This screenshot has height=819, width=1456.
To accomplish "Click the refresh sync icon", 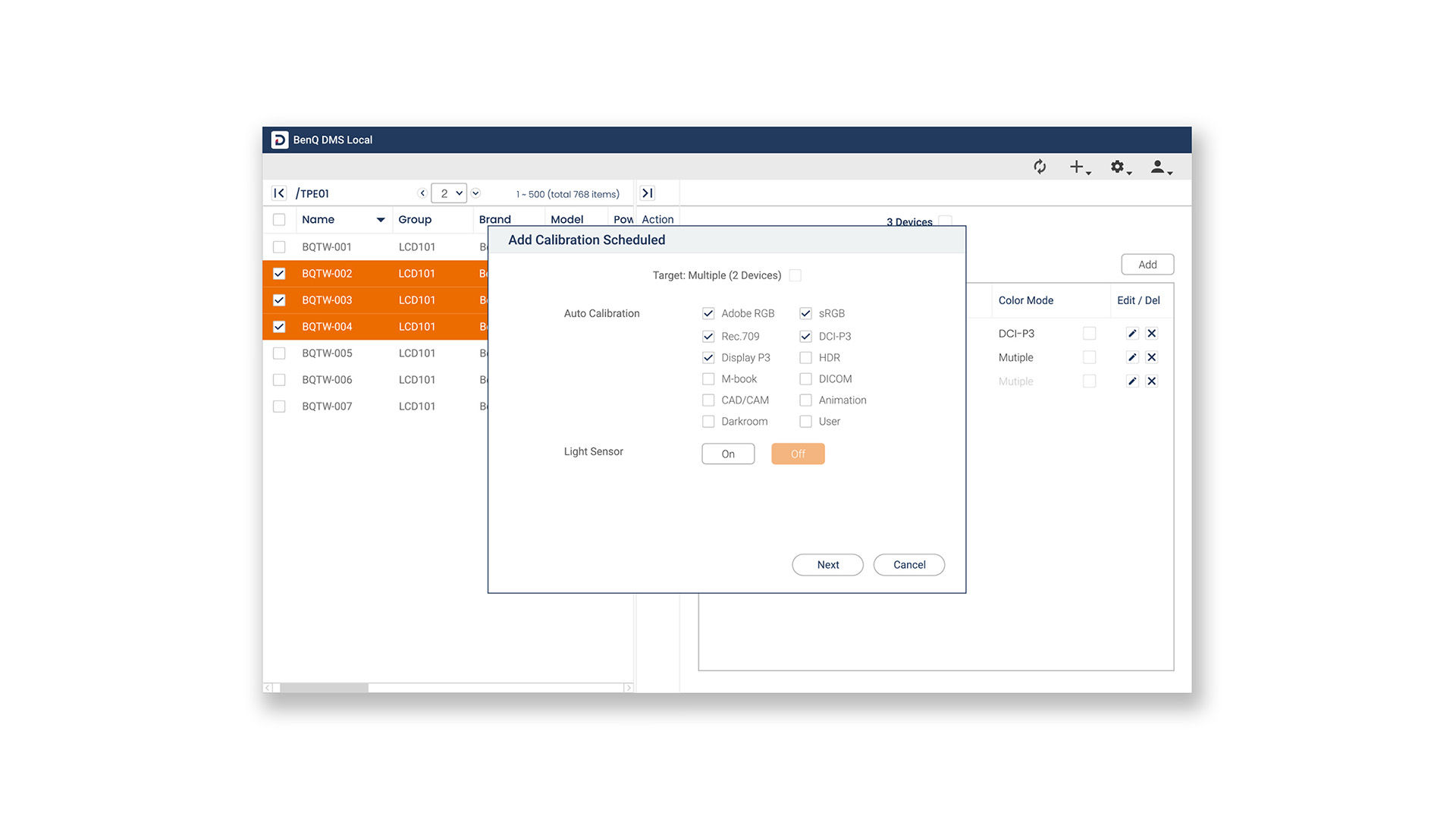I will (x=1040, y=167).
